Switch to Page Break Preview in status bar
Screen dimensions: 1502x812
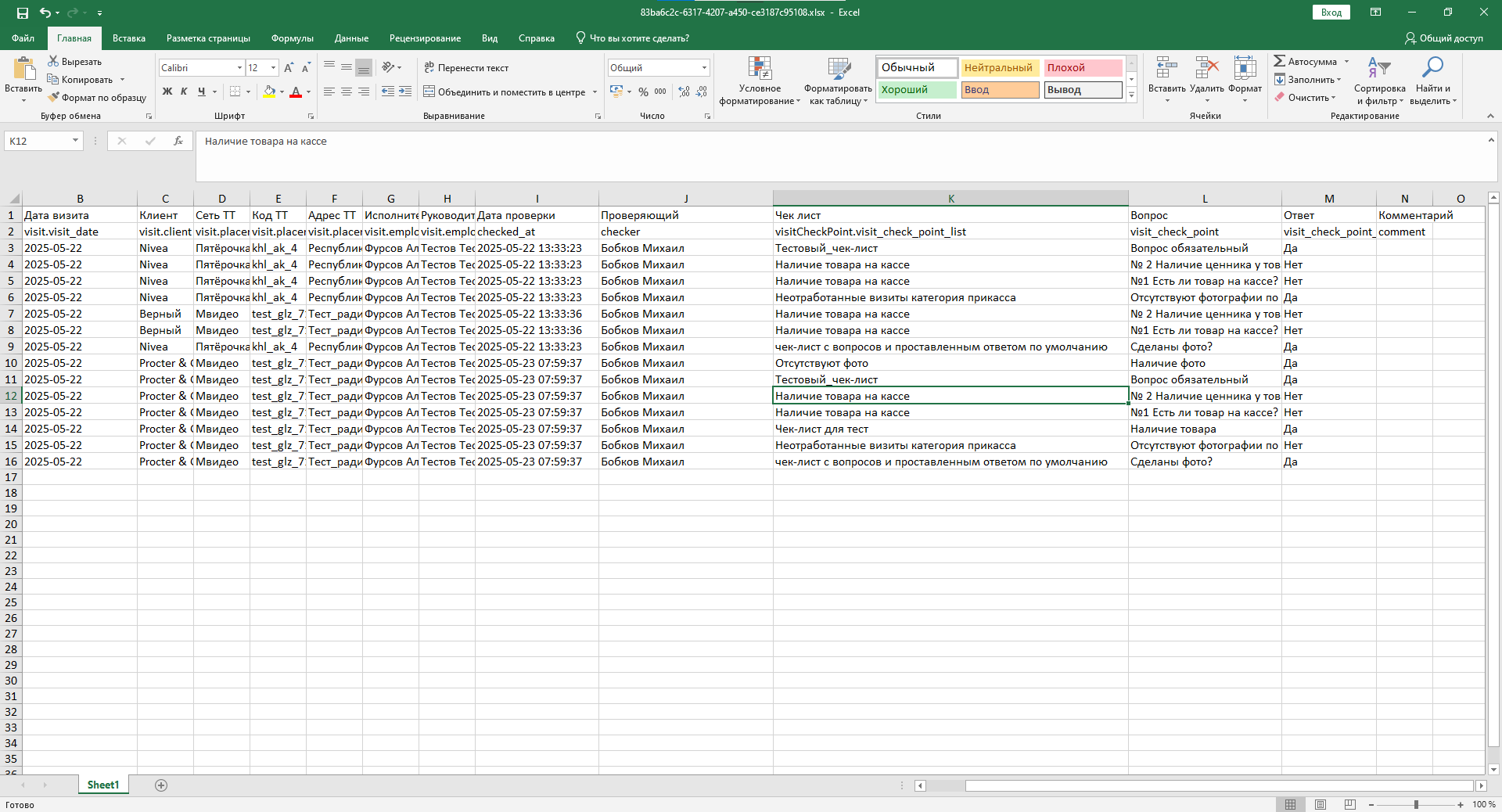(1349, 804)
